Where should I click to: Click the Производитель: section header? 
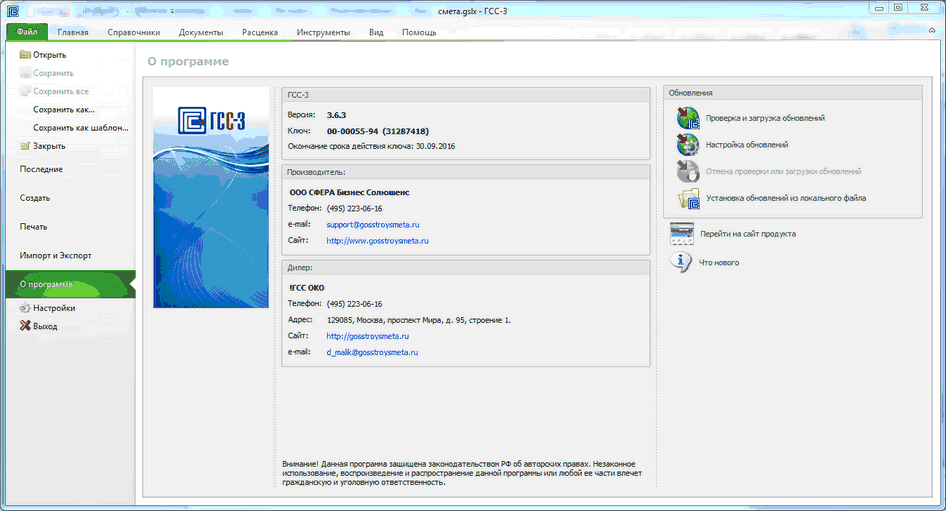click(x=466, y=173)
